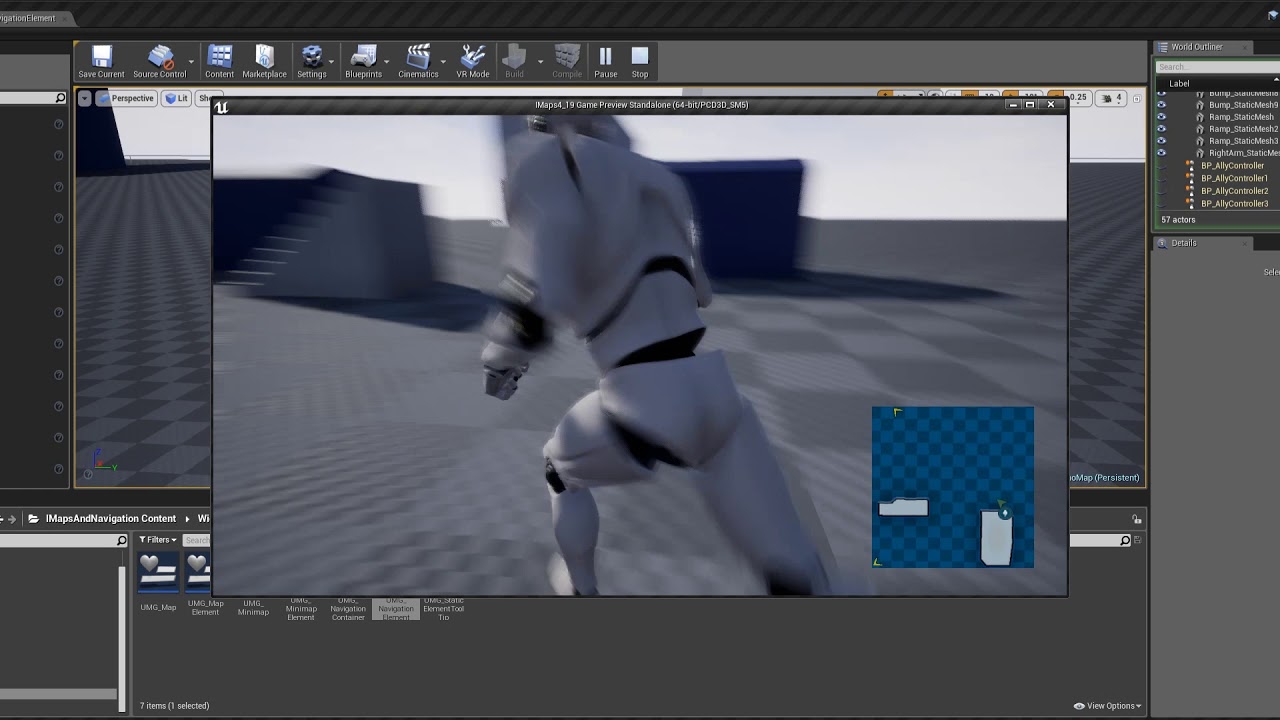Select BP_AllyController2 in the outliner
This screenshot has height=720, width=1280.
tap(1234, 191)
